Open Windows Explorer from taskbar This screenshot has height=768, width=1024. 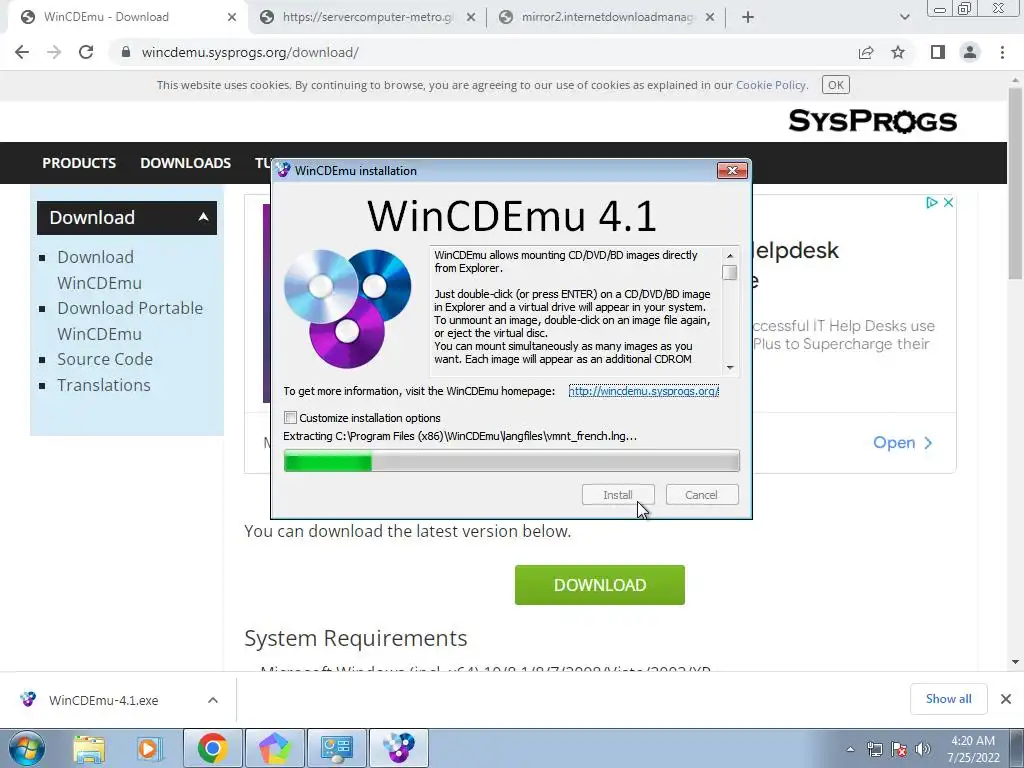pos(89,748)
